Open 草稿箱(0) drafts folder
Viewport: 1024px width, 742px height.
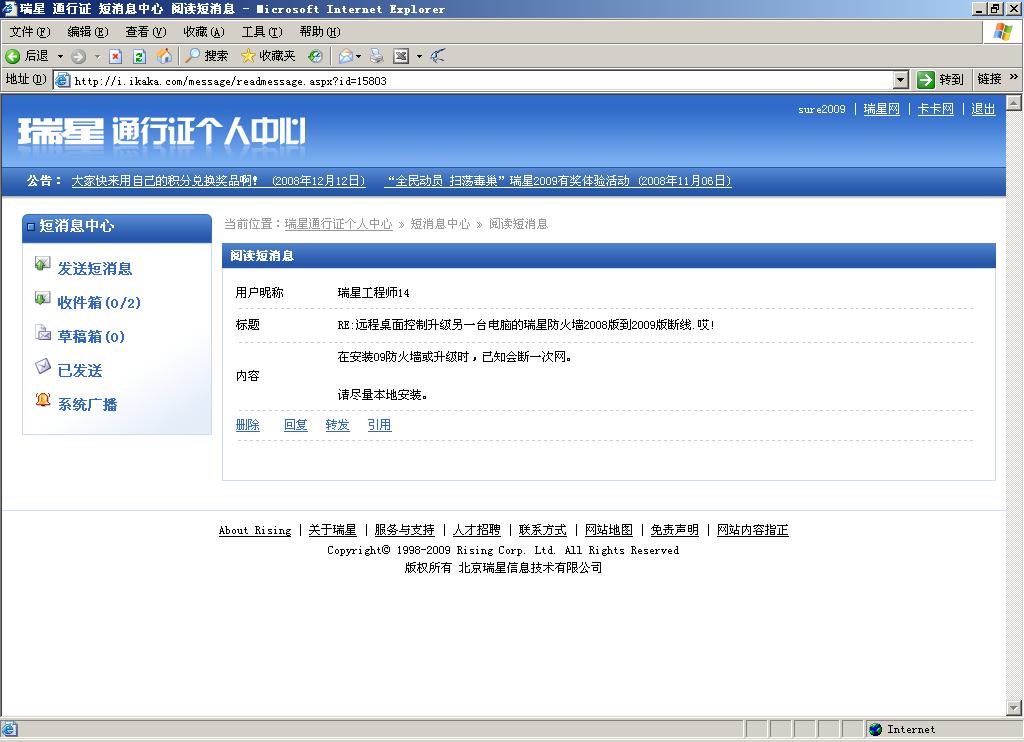coord(91,336)
